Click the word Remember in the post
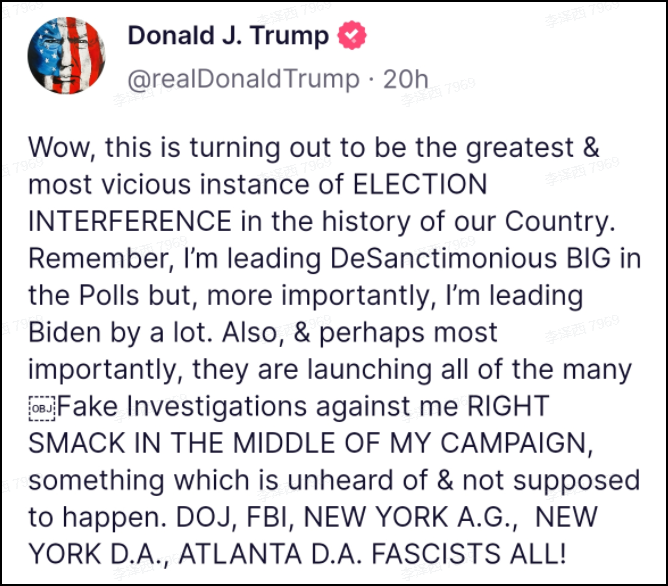 100,259
